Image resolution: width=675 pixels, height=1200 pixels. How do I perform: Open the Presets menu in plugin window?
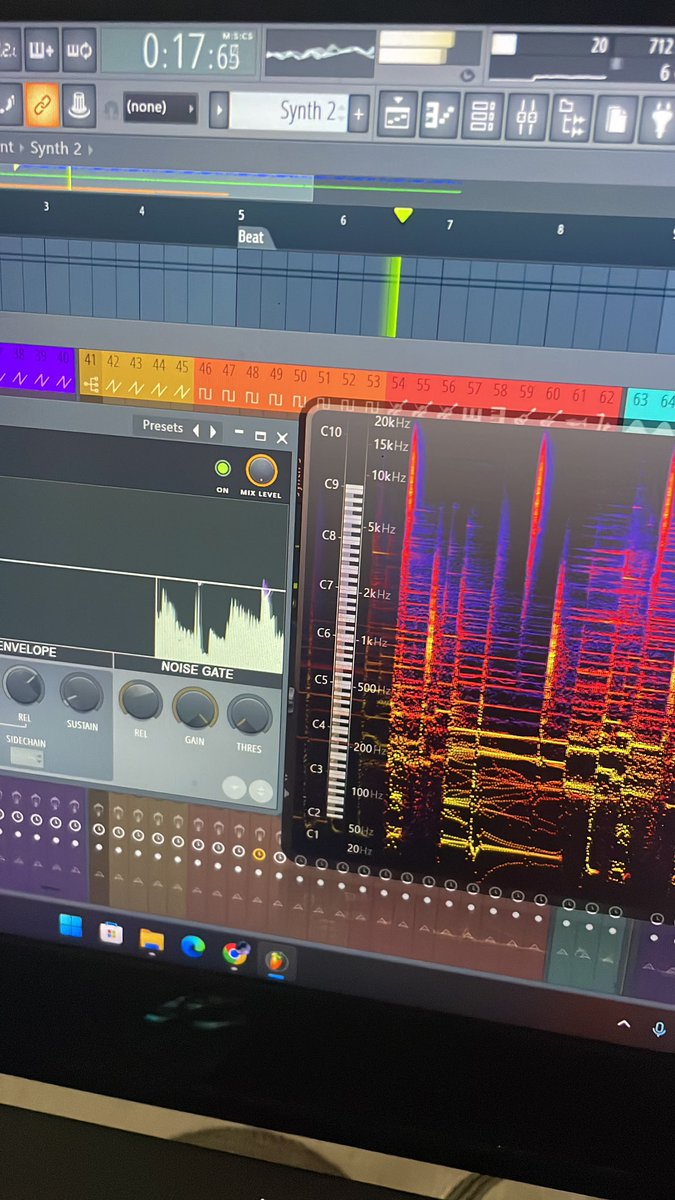(x=162, y=426)
